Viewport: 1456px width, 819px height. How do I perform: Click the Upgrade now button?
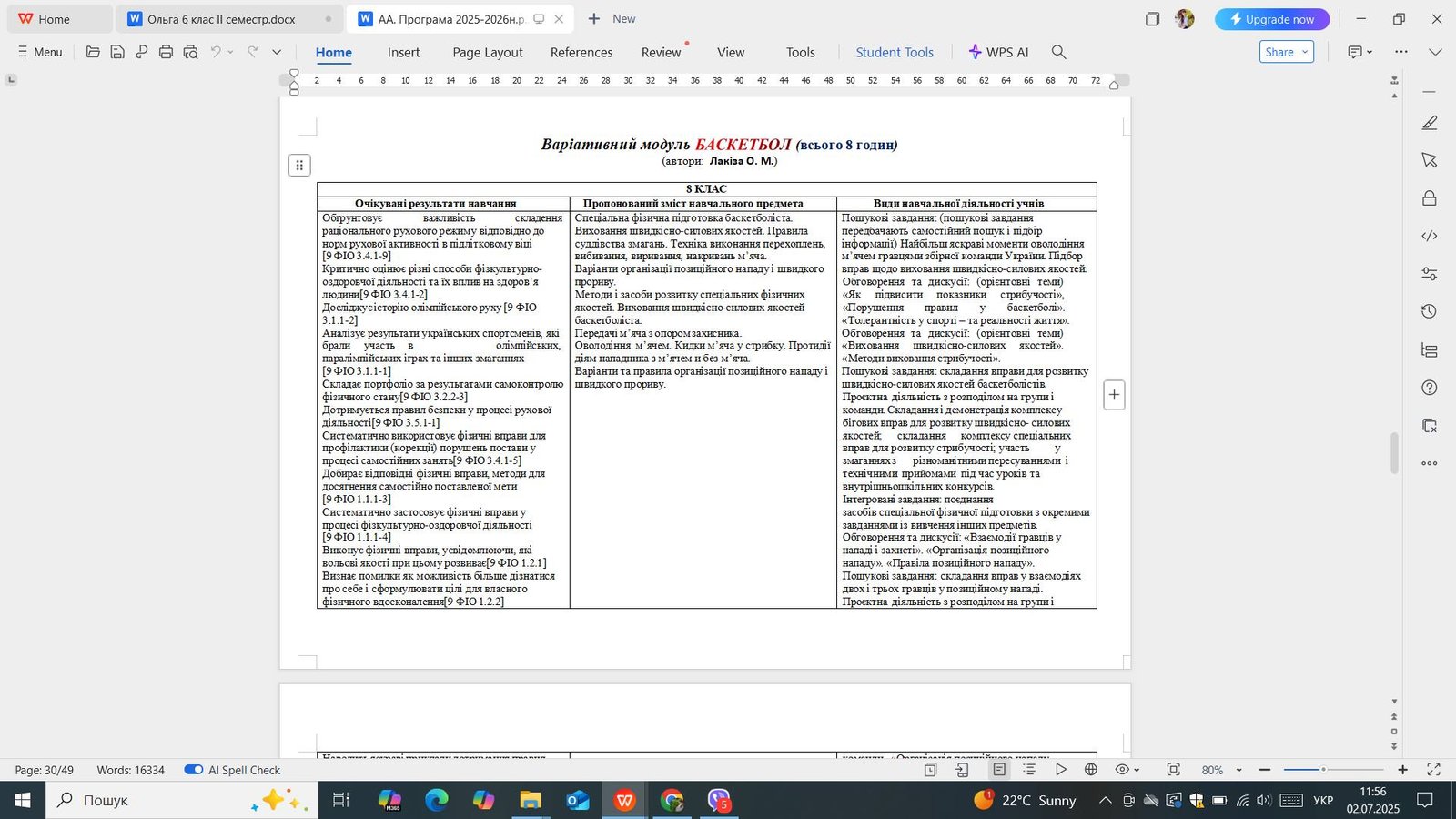click(1272, 19)
